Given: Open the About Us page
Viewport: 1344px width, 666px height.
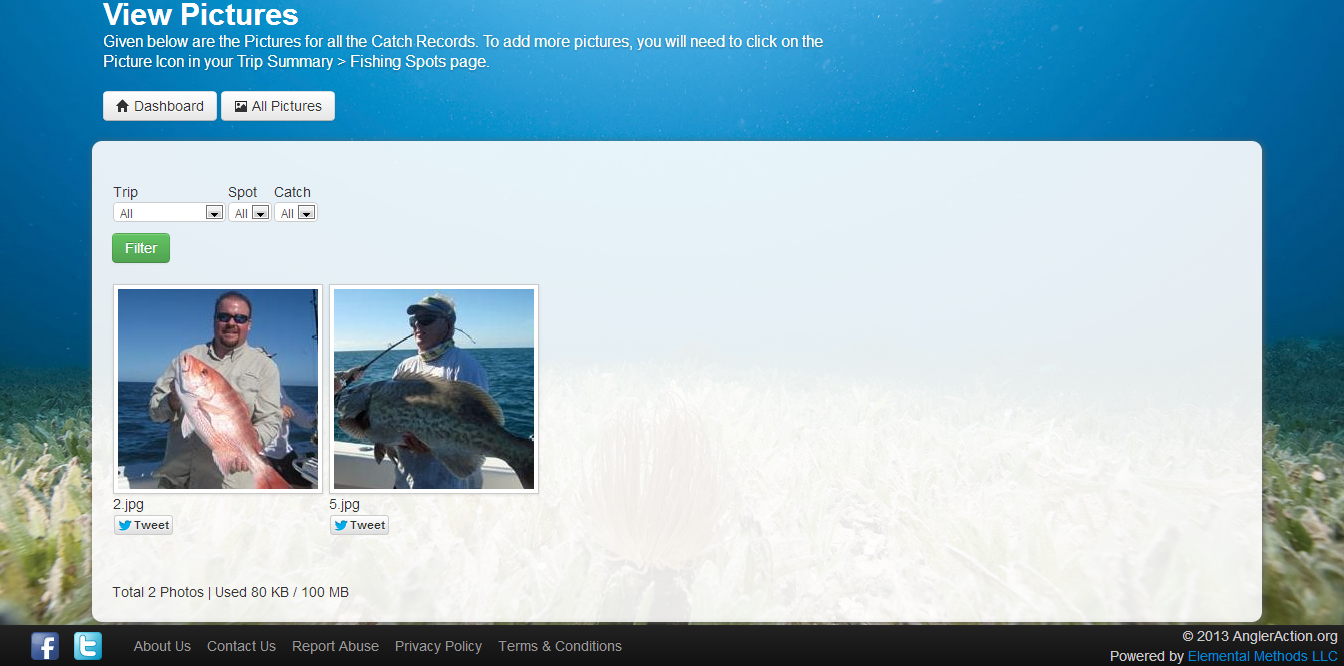Looking at the screenshot, I should point(162,646).
